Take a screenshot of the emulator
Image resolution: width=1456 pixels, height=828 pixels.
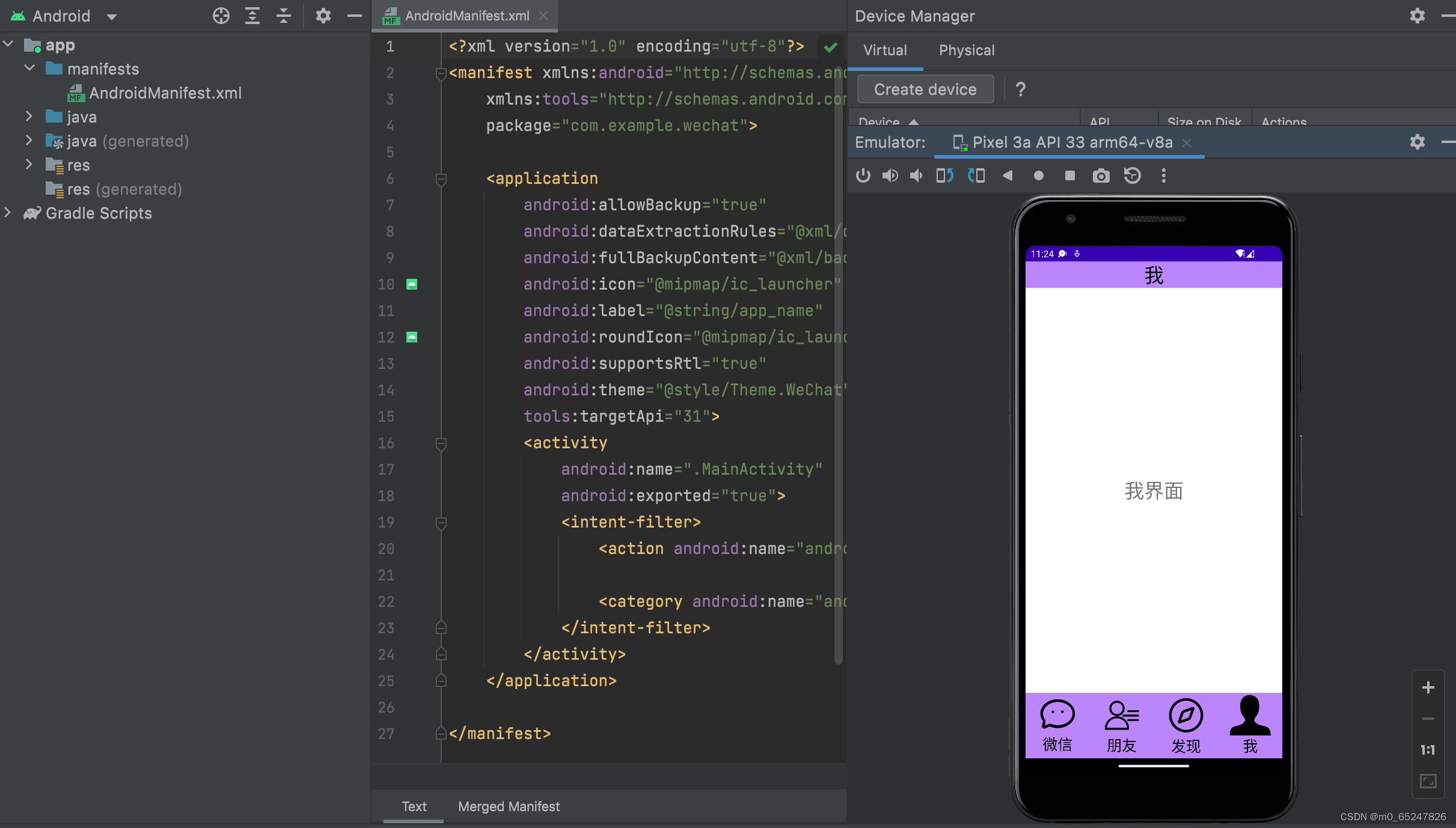[x=1101, y=175]
